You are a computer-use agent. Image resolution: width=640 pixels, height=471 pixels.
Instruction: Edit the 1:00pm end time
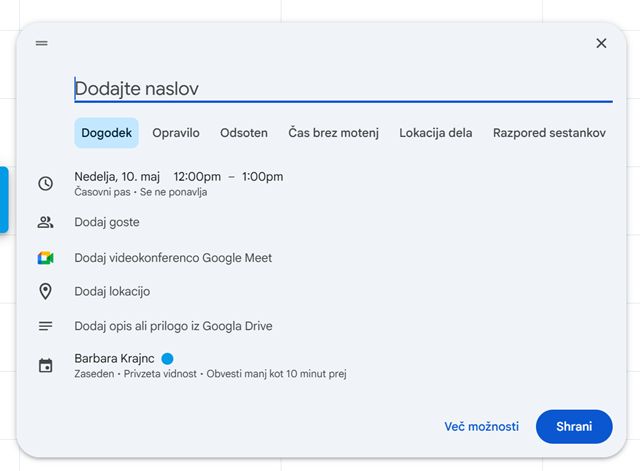pyautogui.click(x=262, y=177)
